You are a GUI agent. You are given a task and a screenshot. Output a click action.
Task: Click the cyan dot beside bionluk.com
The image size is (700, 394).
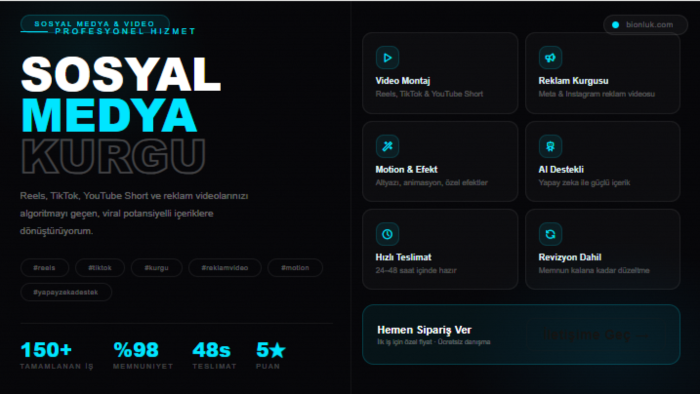coord(615,25)
